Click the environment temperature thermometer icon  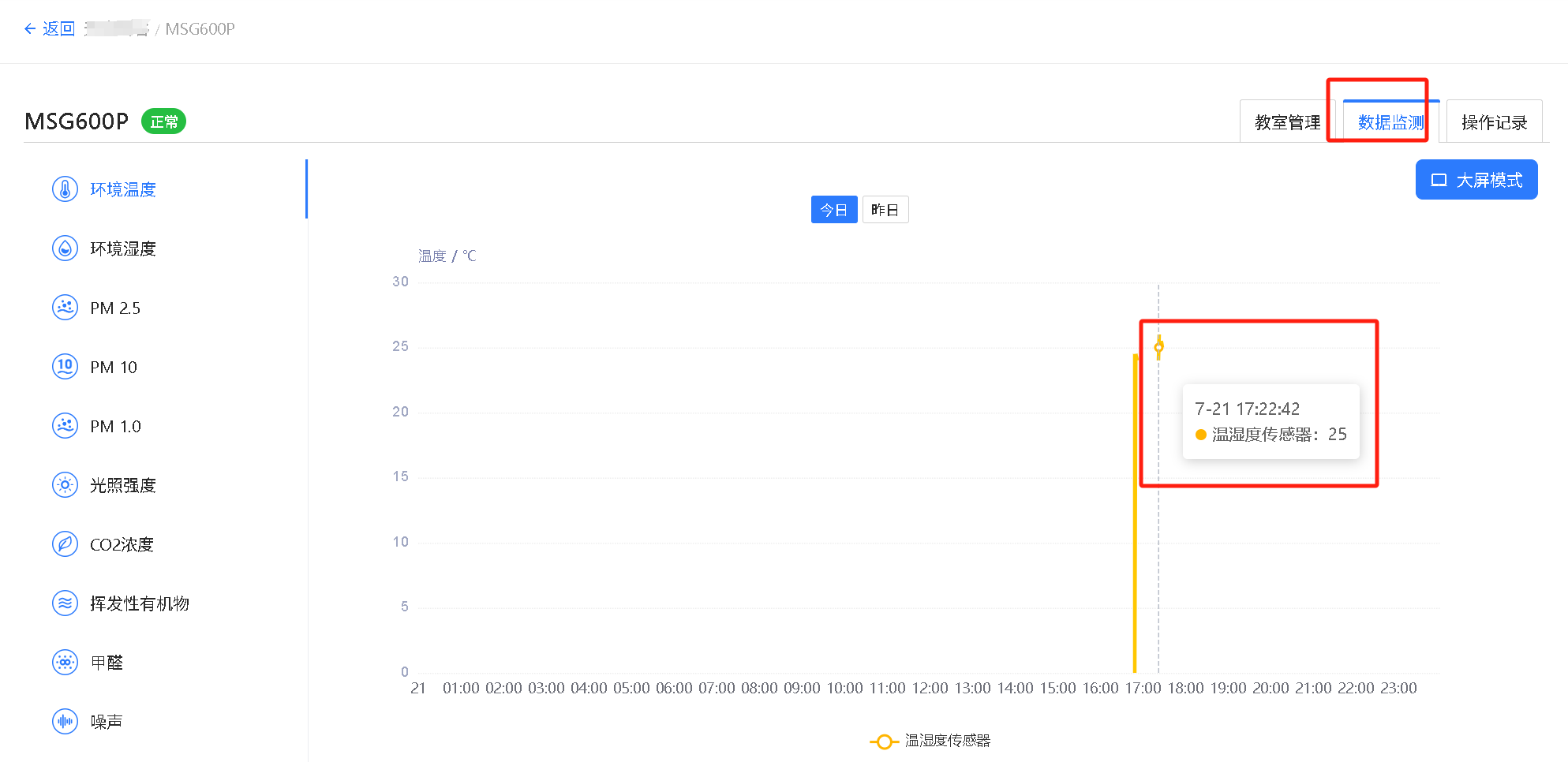[x=65, y=189]
